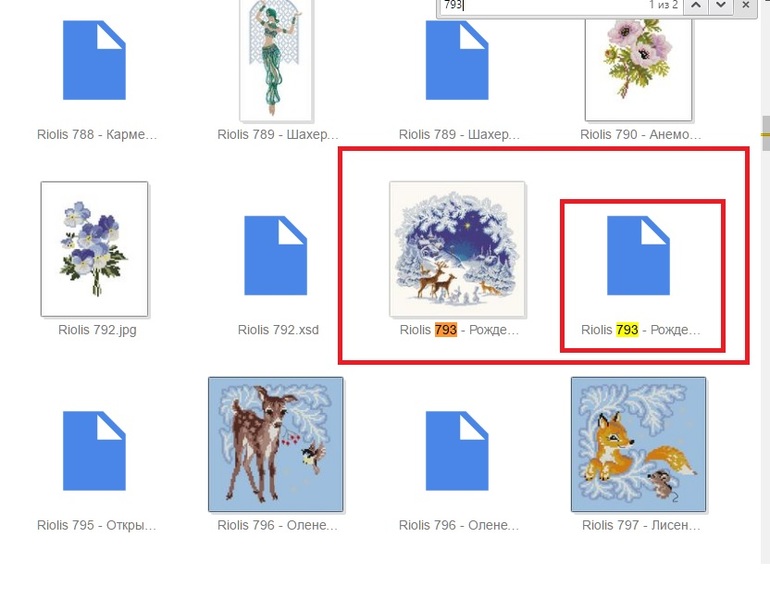The width and height of the screenshot is (770, 600).
Task: Open the Riolis 792.xsd file icon
Action: click(276, 256)
